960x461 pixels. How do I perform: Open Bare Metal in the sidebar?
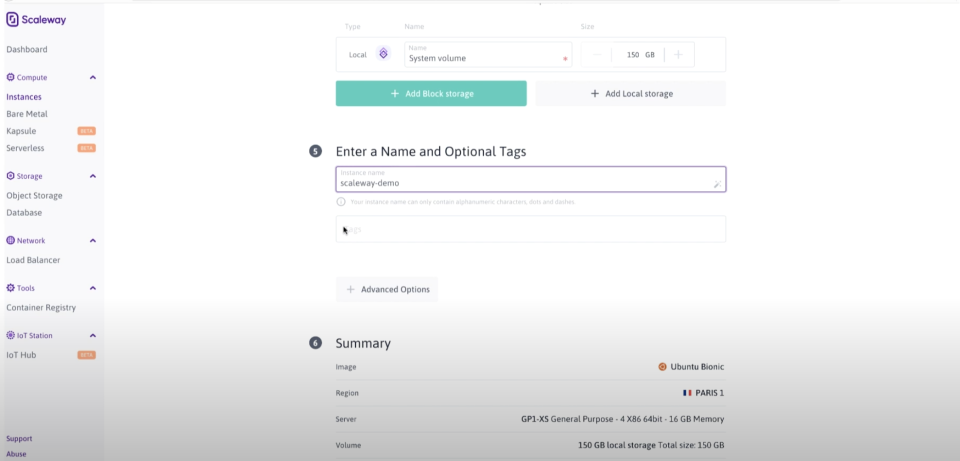click(27, 114)
